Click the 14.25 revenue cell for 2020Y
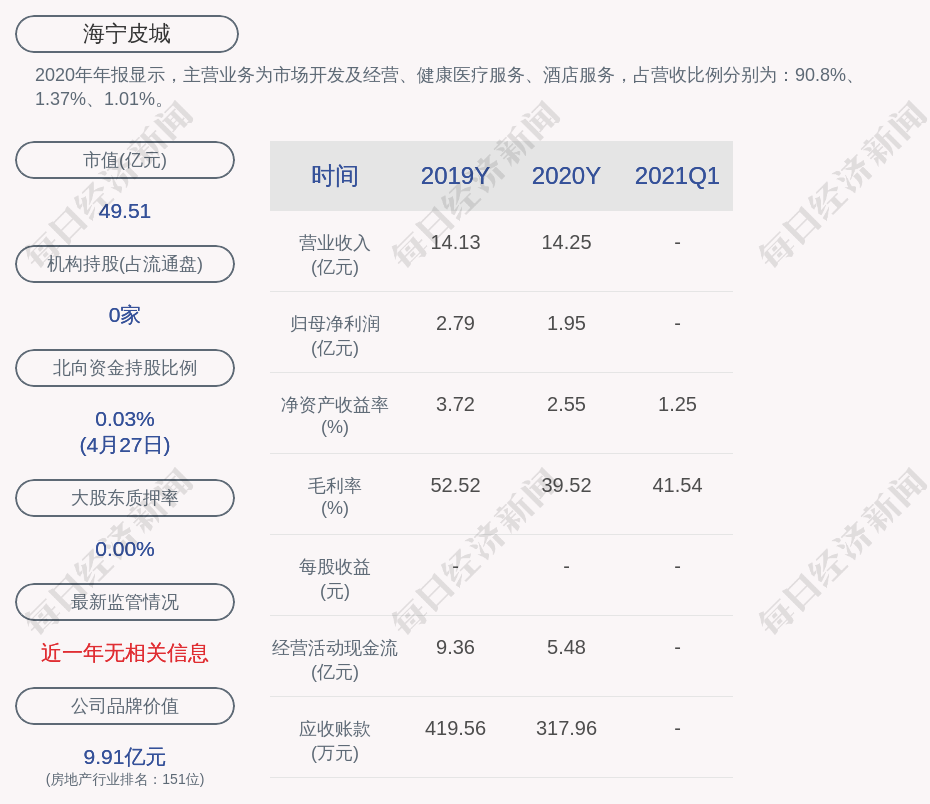This screenshot has height=804, width=930. pos(566,243)
